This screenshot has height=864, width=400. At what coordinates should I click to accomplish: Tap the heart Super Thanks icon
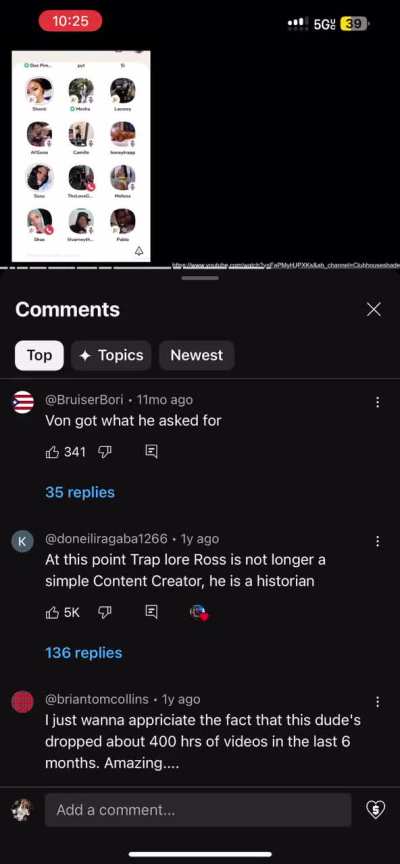[375, 809]
